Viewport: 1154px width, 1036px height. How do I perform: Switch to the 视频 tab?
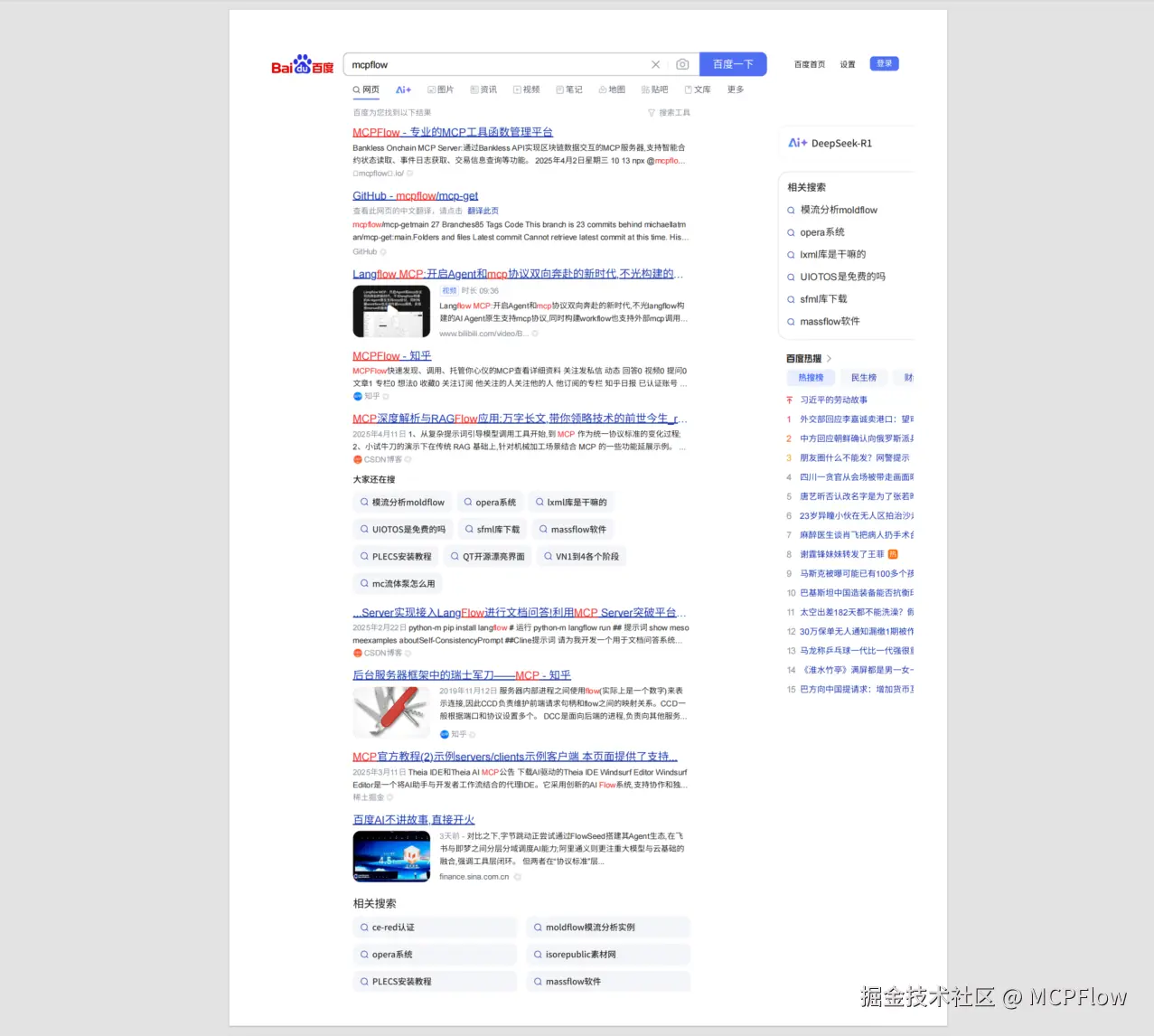tap(526, 89)
